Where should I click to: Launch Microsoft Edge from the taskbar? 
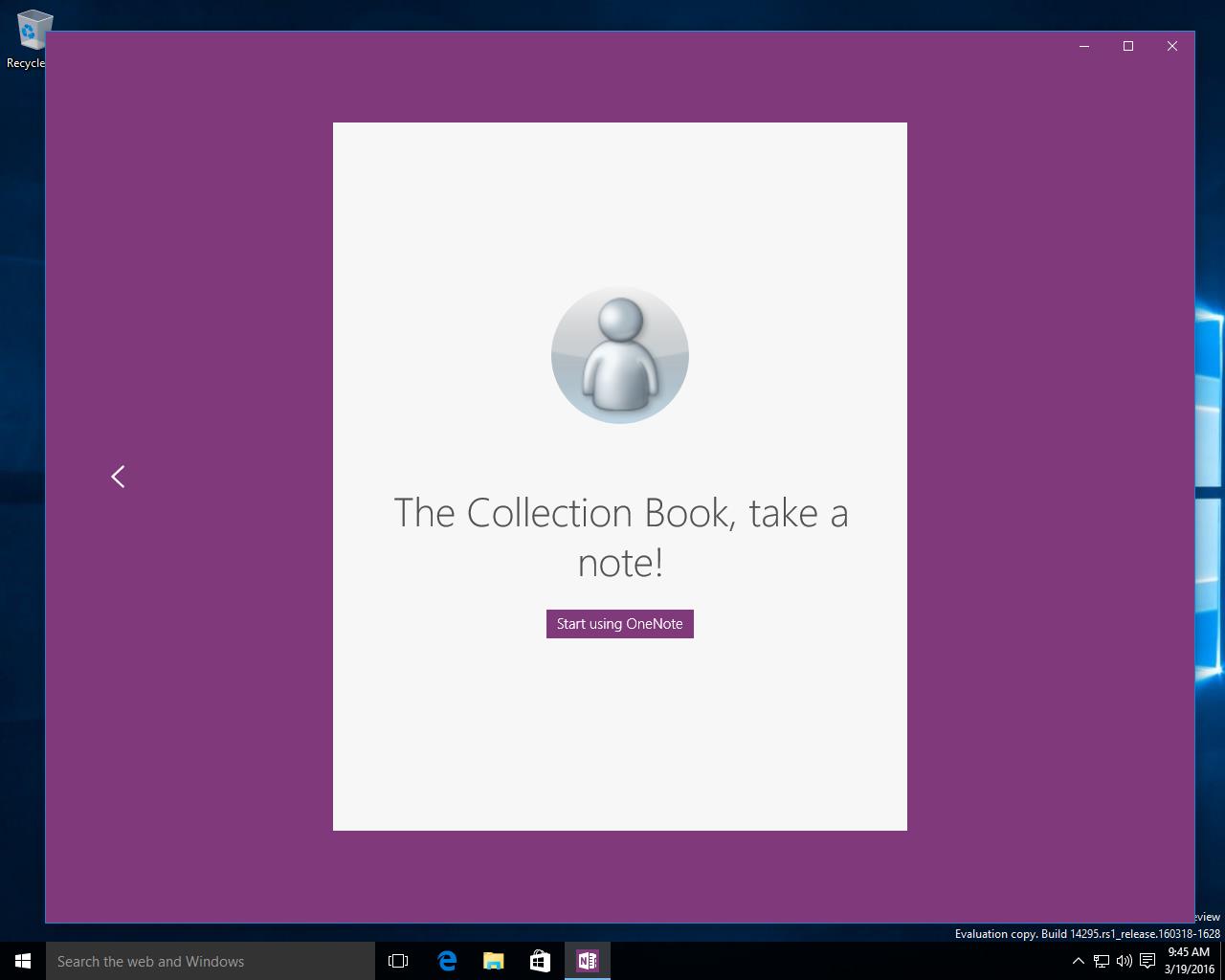(x=447, y=961)
